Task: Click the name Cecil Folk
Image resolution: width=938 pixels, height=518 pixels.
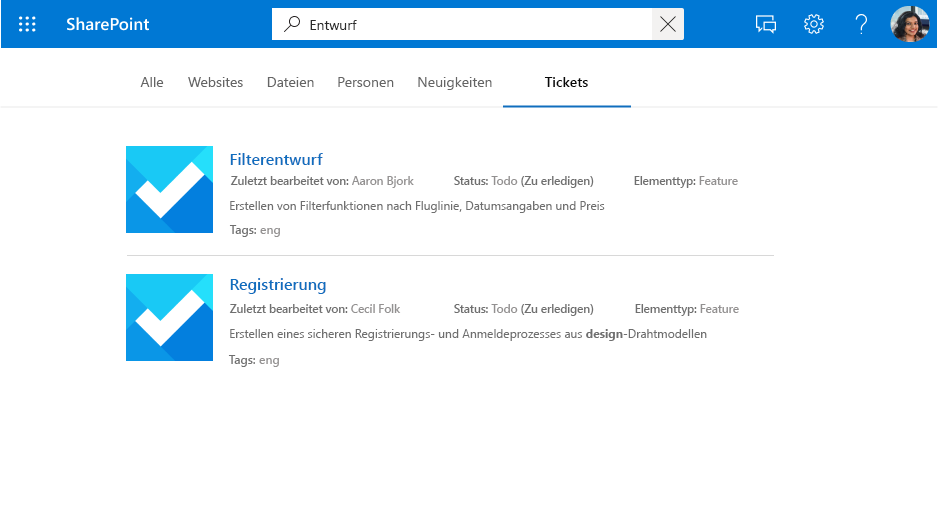Action: (x=375, y=309)
